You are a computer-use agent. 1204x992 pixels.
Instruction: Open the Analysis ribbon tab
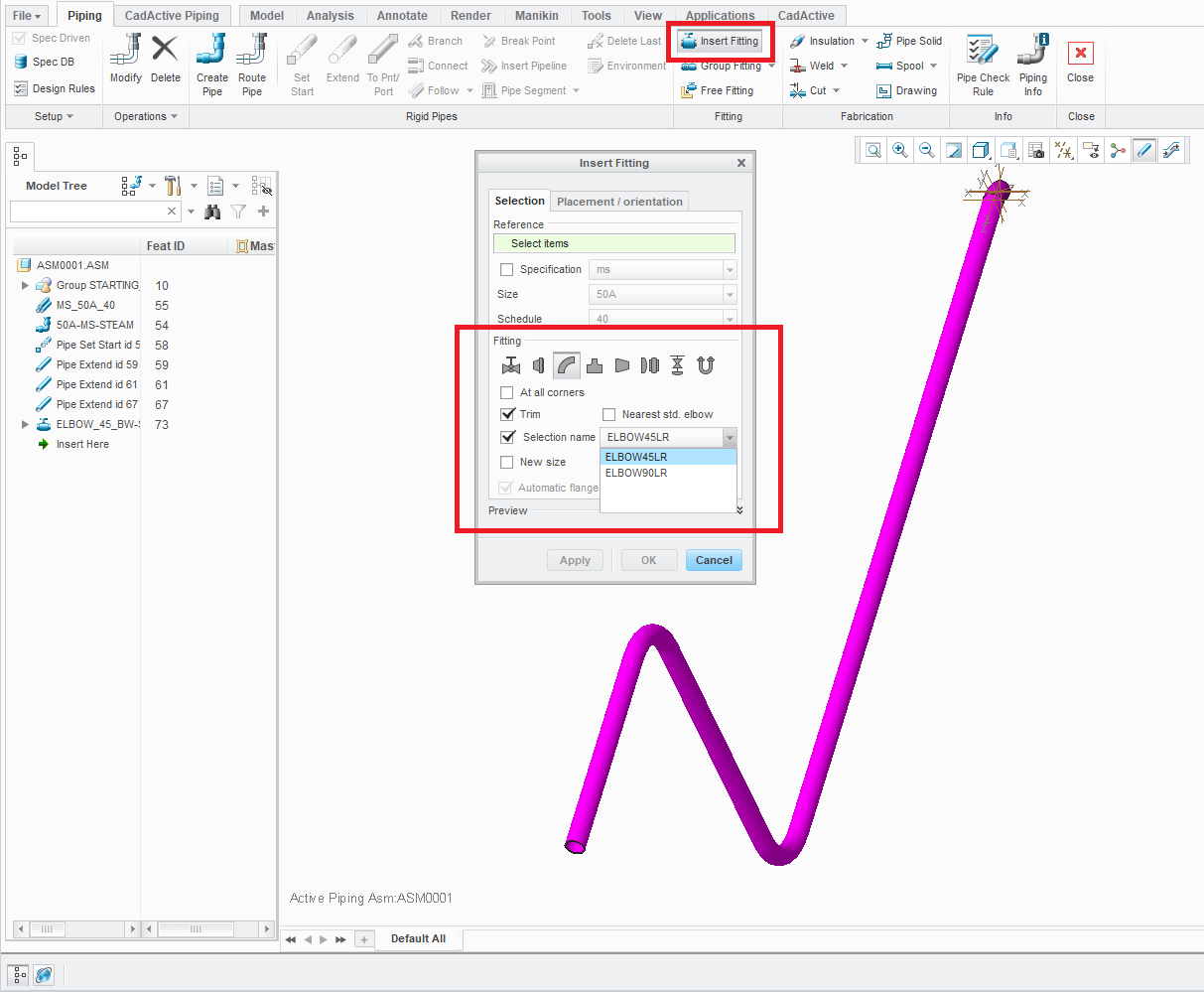[x=331, y=16]
